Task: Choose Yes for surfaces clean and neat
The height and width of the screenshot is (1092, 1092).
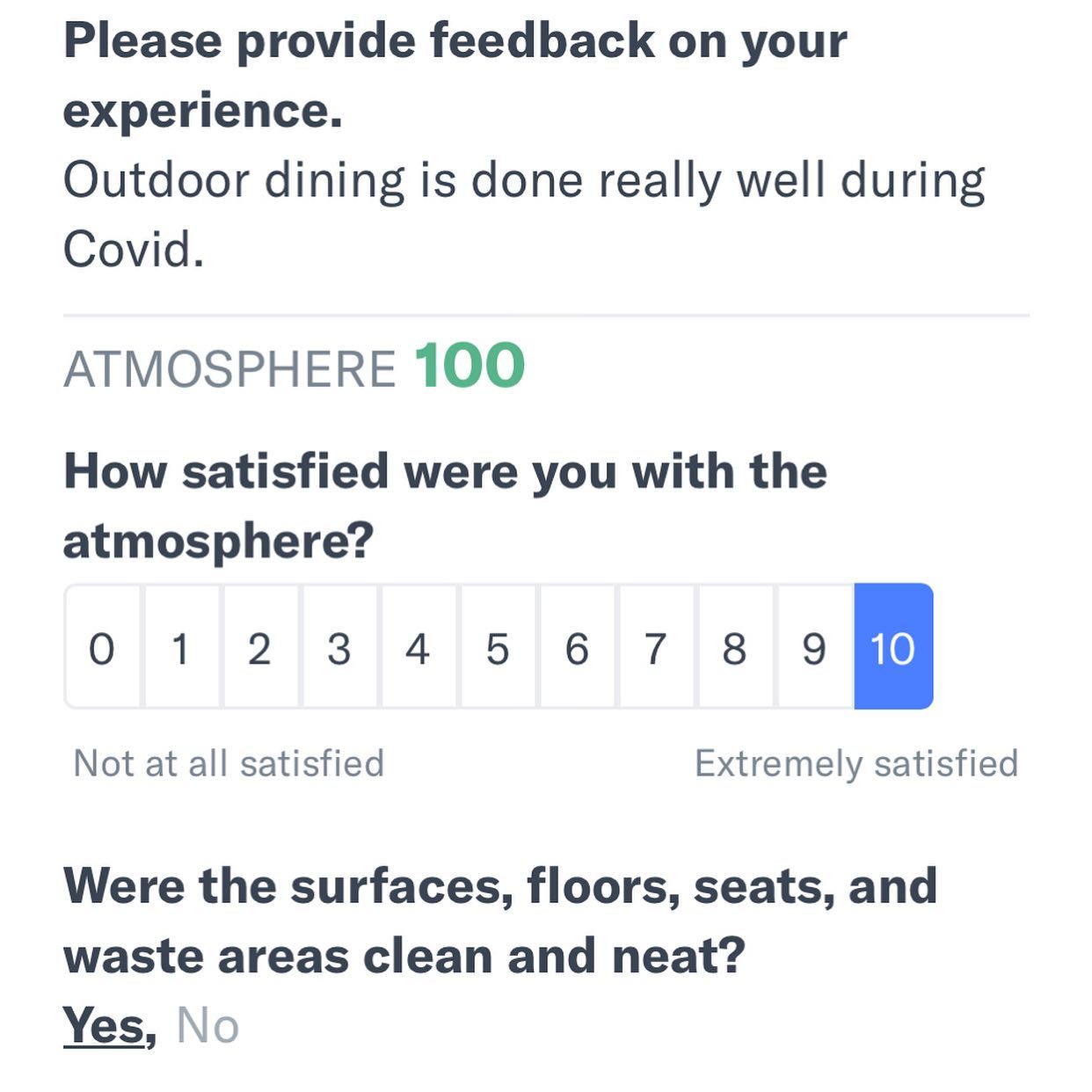Action: 104,1025
